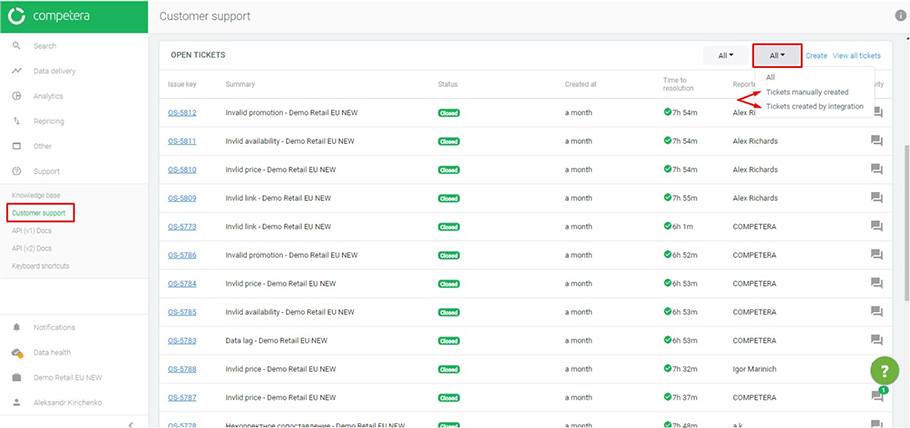The width and height of the screenshot is (910, 428).
Task: Open ticket OS-5784
Action: tap(182, 283)
